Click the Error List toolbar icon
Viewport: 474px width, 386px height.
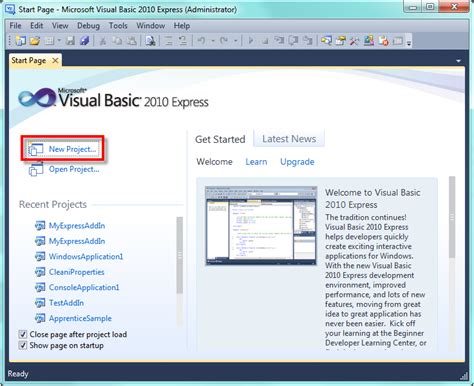(x=383, y=41)
